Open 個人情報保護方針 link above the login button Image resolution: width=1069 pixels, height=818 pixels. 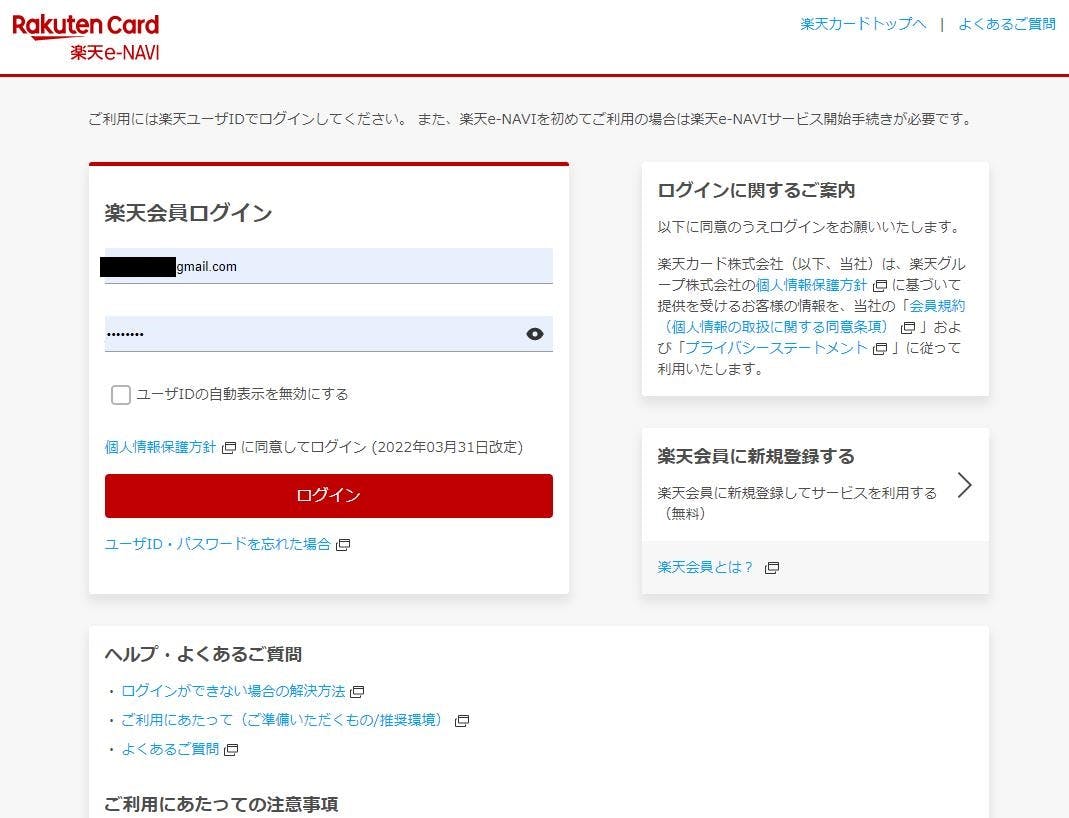tap(160, 447)
